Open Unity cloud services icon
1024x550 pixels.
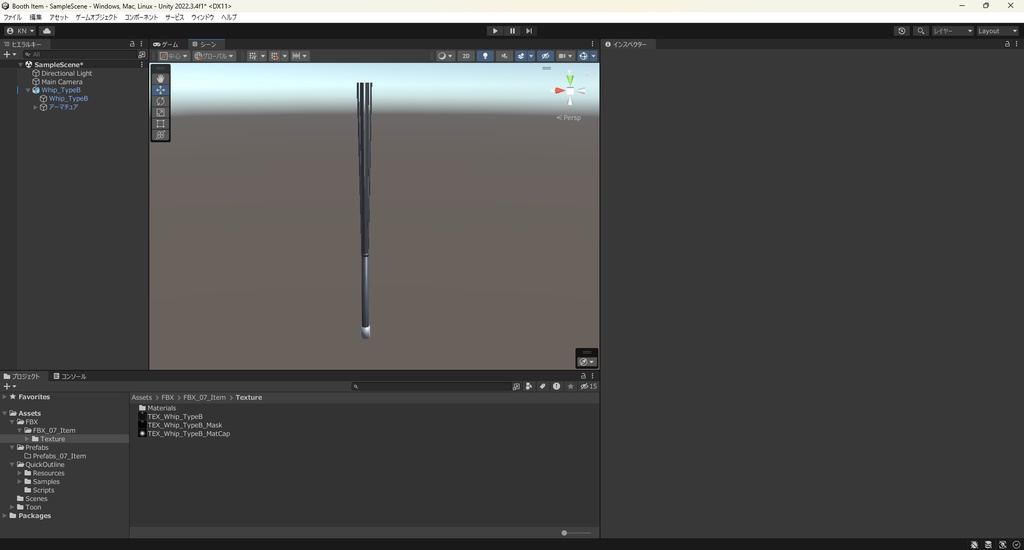point(47,31)
